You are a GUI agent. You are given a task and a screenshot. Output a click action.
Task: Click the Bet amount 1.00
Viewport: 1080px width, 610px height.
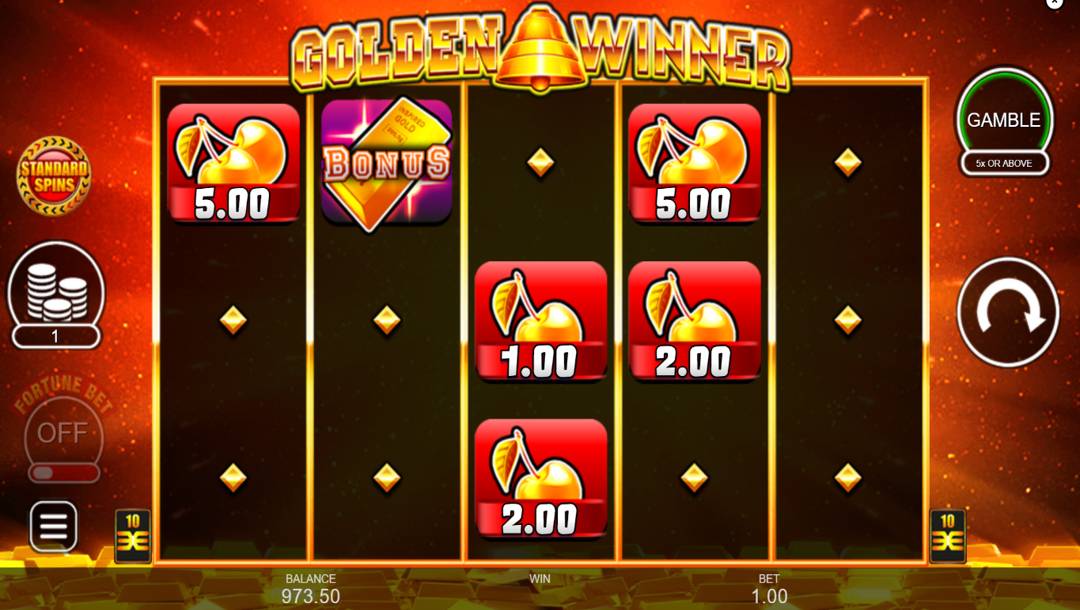tap(769, 596)
